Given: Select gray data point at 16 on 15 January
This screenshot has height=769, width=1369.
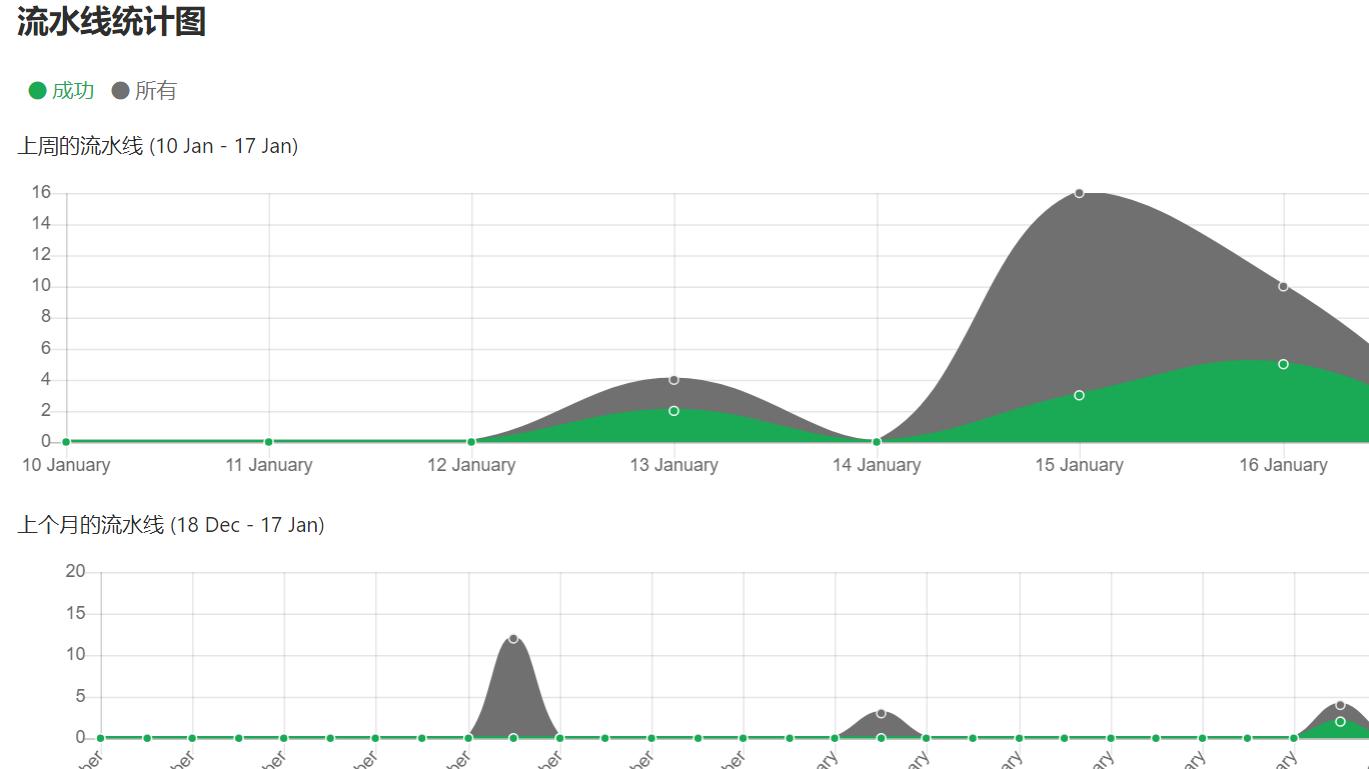Looking at the screenshot, I should coord(1079,193).
